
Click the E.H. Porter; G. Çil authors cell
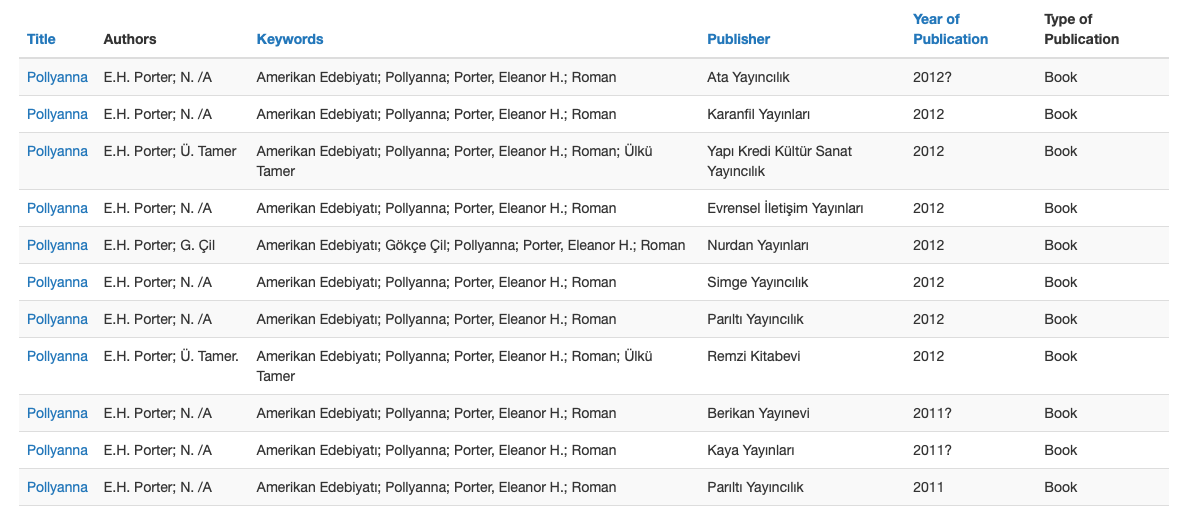[159, 245]
